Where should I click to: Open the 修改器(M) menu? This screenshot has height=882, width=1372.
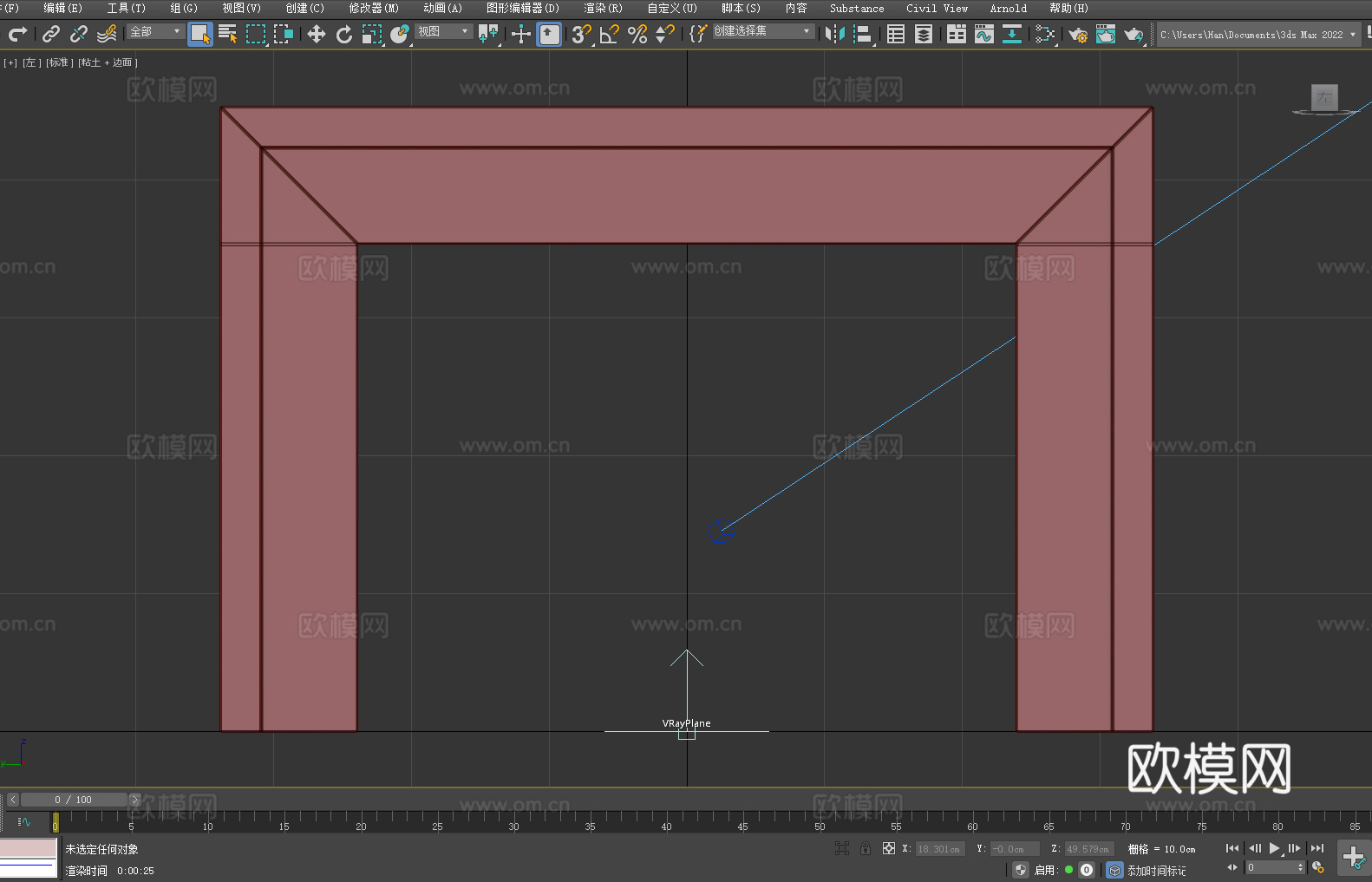[x=374, y=8]
